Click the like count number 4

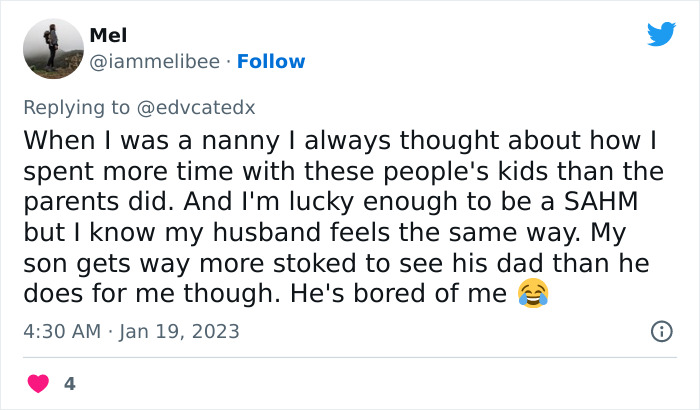70,383
